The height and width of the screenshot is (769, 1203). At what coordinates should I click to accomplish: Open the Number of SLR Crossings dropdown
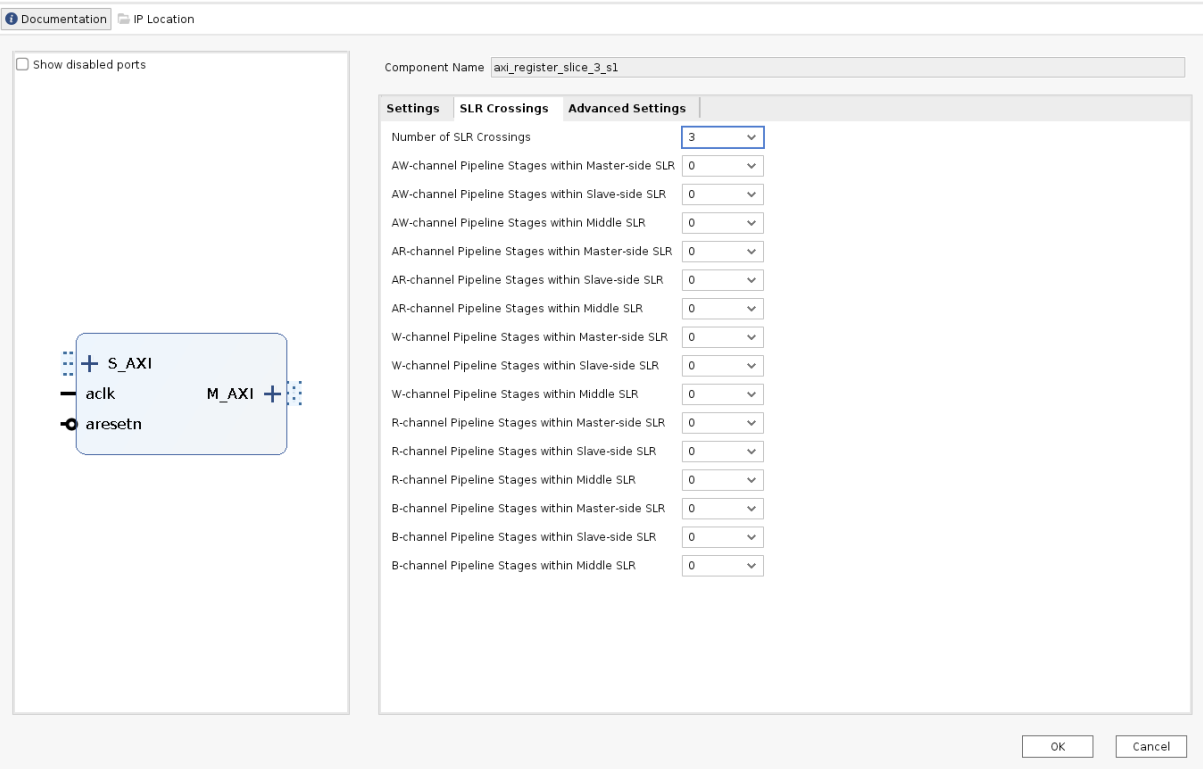coord(722,137)
